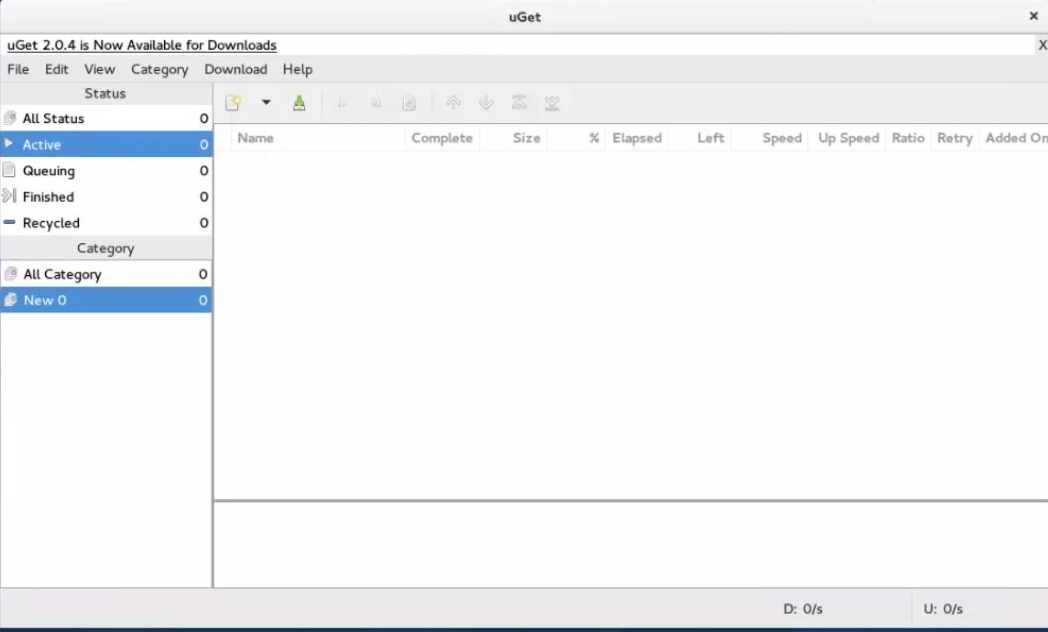Dismiss the update banner with its X
The width and height of the screenshot is (1048, 632).
[x=1042, y=45]
